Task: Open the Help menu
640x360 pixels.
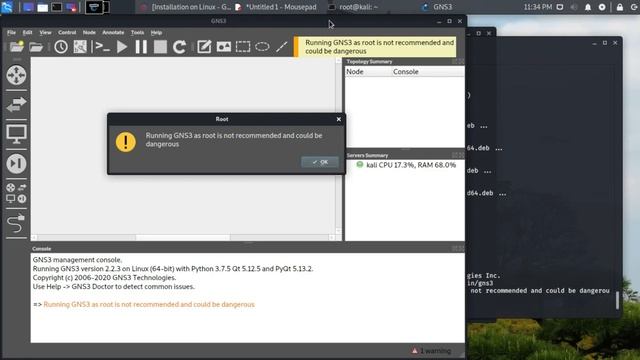Action: 156,32
